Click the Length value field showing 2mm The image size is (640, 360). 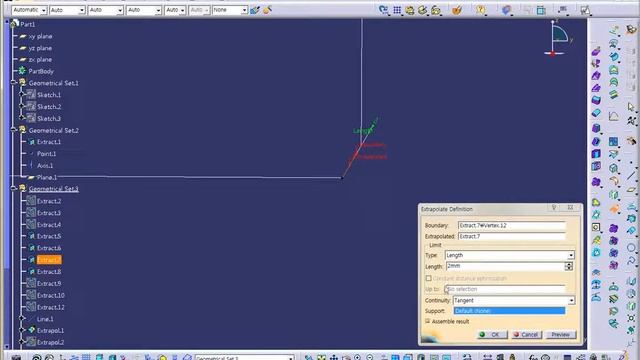pyautogui.click(x=505, y=266)
